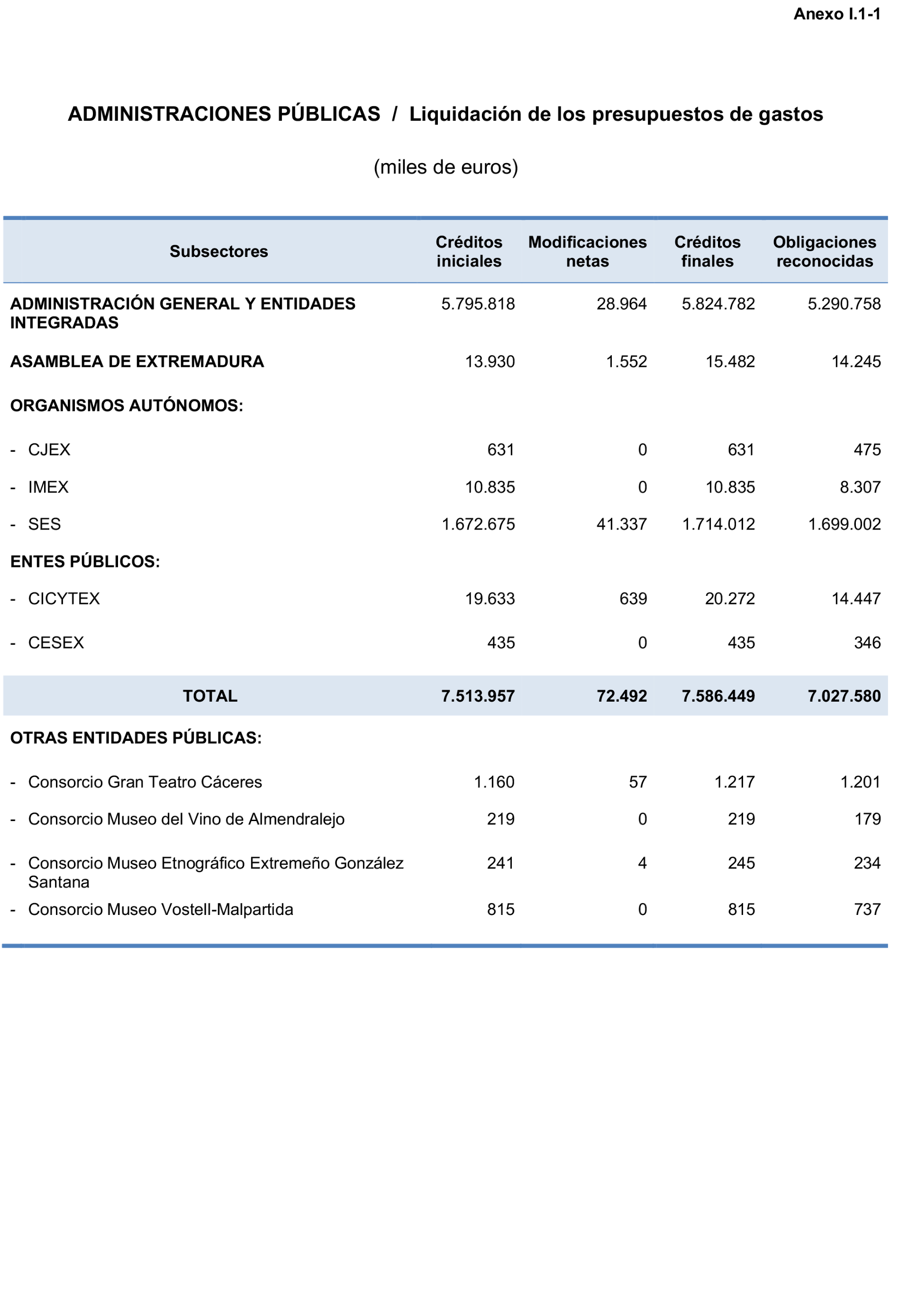Click the value 1.699.002
The width and height of the screenshot is (899, 1316).
844,524
